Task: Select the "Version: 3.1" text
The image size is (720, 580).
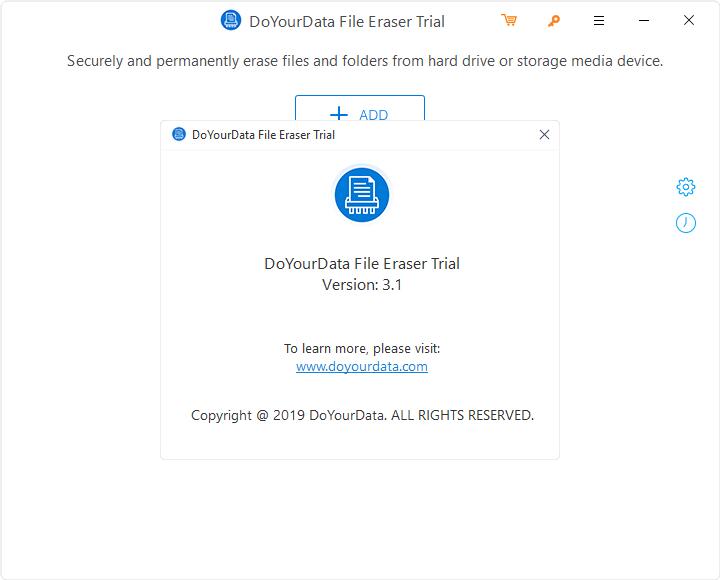Action: (362, 285)
